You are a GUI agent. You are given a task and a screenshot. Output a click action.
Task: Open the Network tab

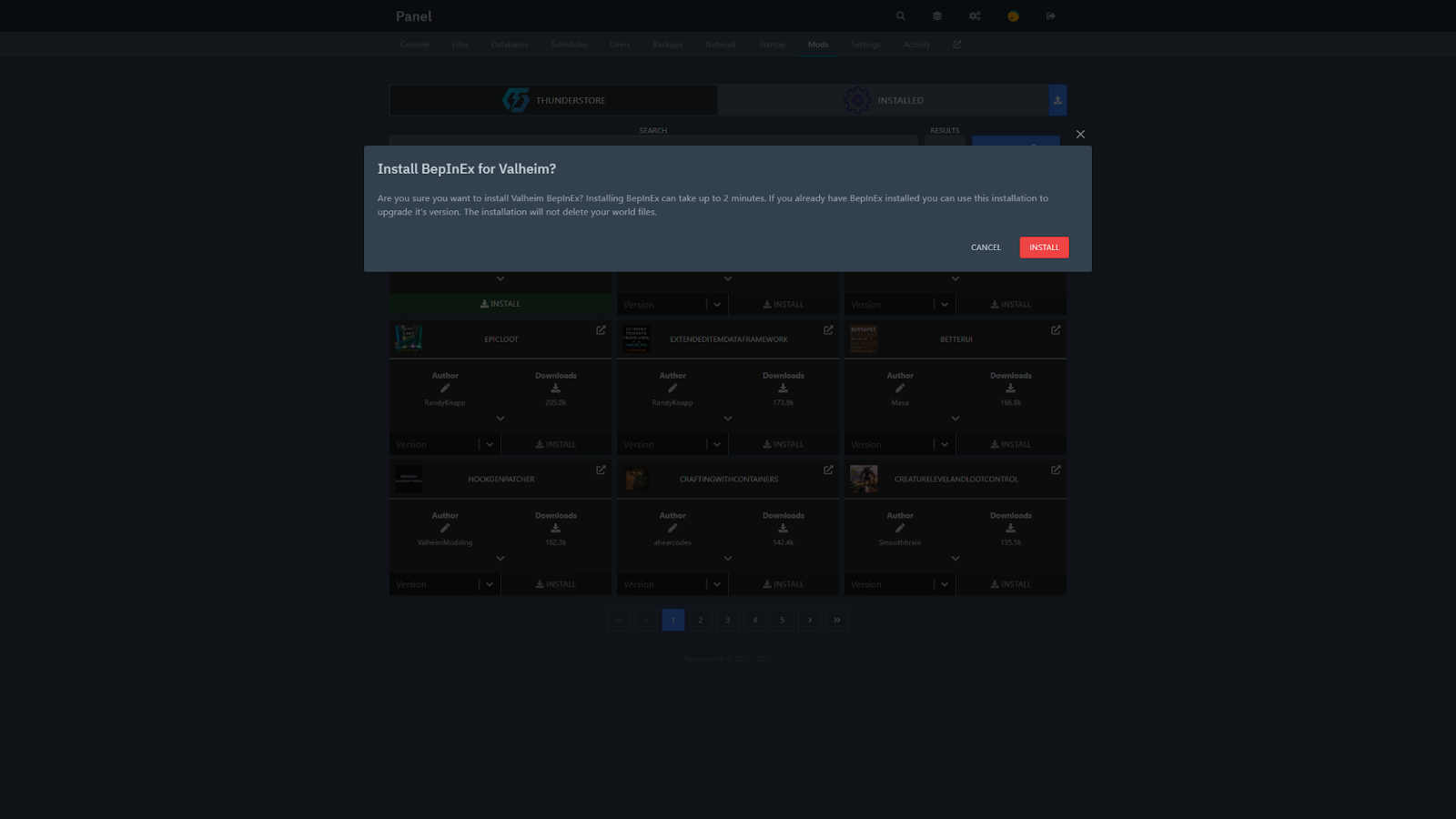click(721, 45)
